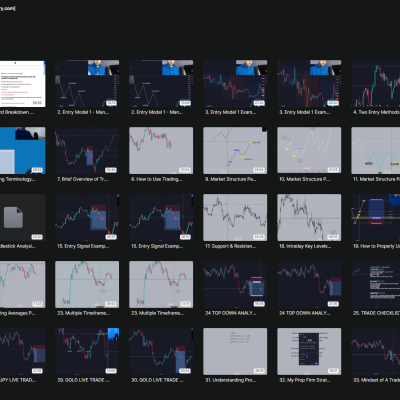The image size is (400, 400).
Task: Open the '33. Mindset of A Trade' thumbnail
Action: tap(376, 351)
